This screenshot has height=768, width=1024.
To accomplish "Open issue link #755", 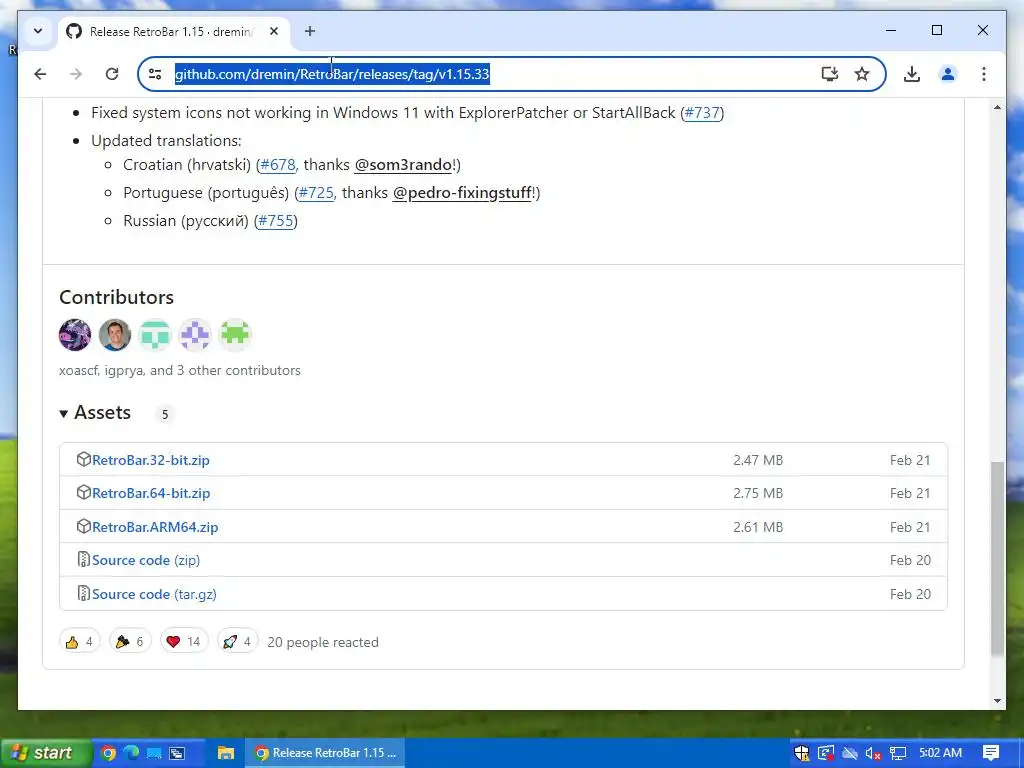I will point(276,221).
